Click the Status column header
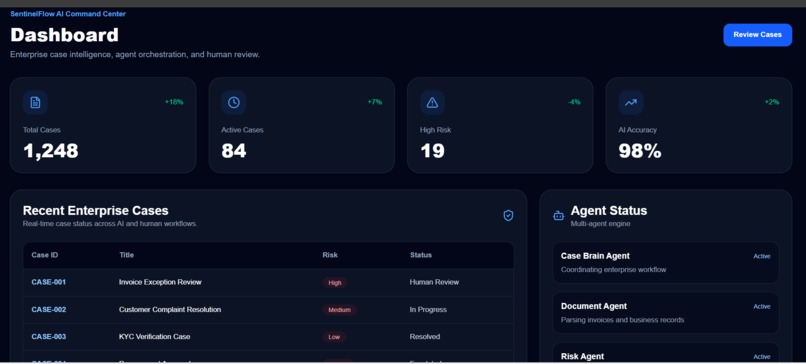The image size is (806, 364). click(x=420, y=255)
